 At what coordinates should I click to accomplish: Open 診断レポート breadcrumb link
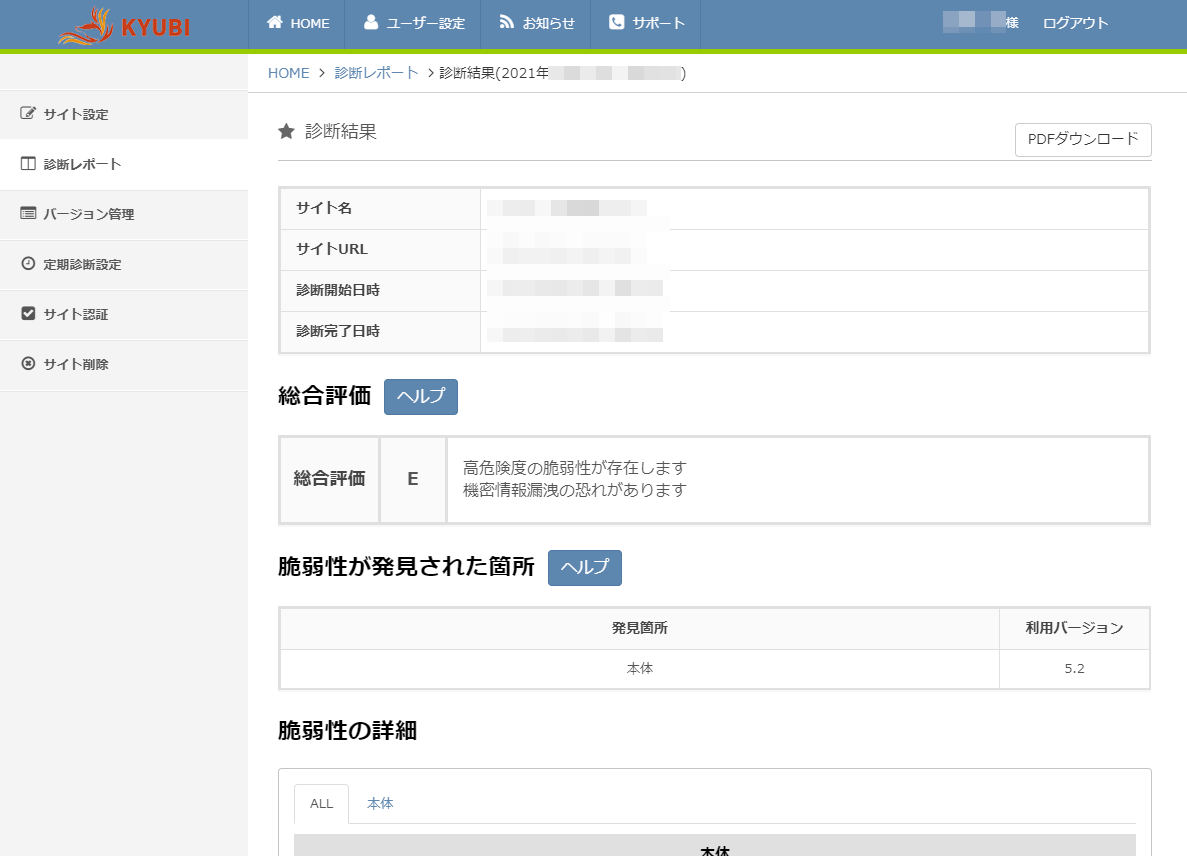click(x=376, y=73)
